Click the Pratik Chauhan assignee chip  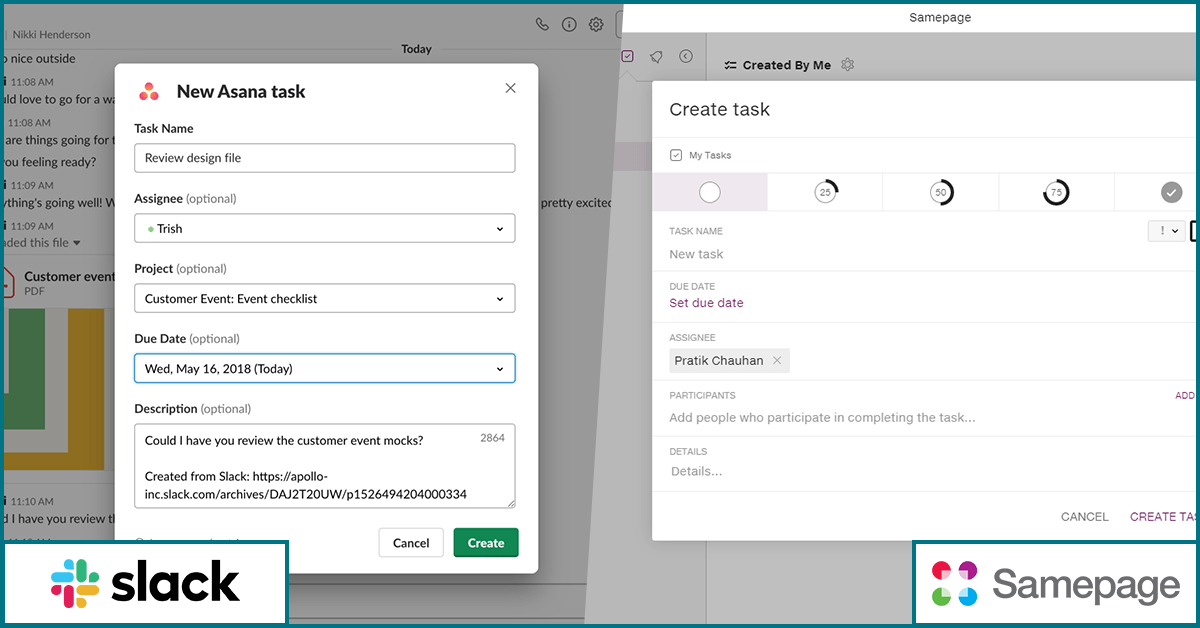729,361
